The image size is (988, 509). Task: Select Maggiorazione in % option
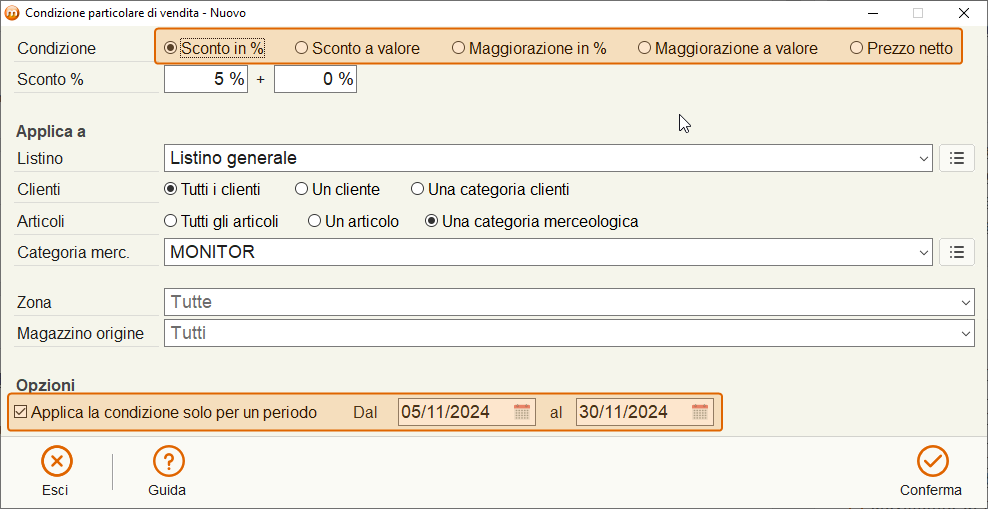tap(529, 48)
